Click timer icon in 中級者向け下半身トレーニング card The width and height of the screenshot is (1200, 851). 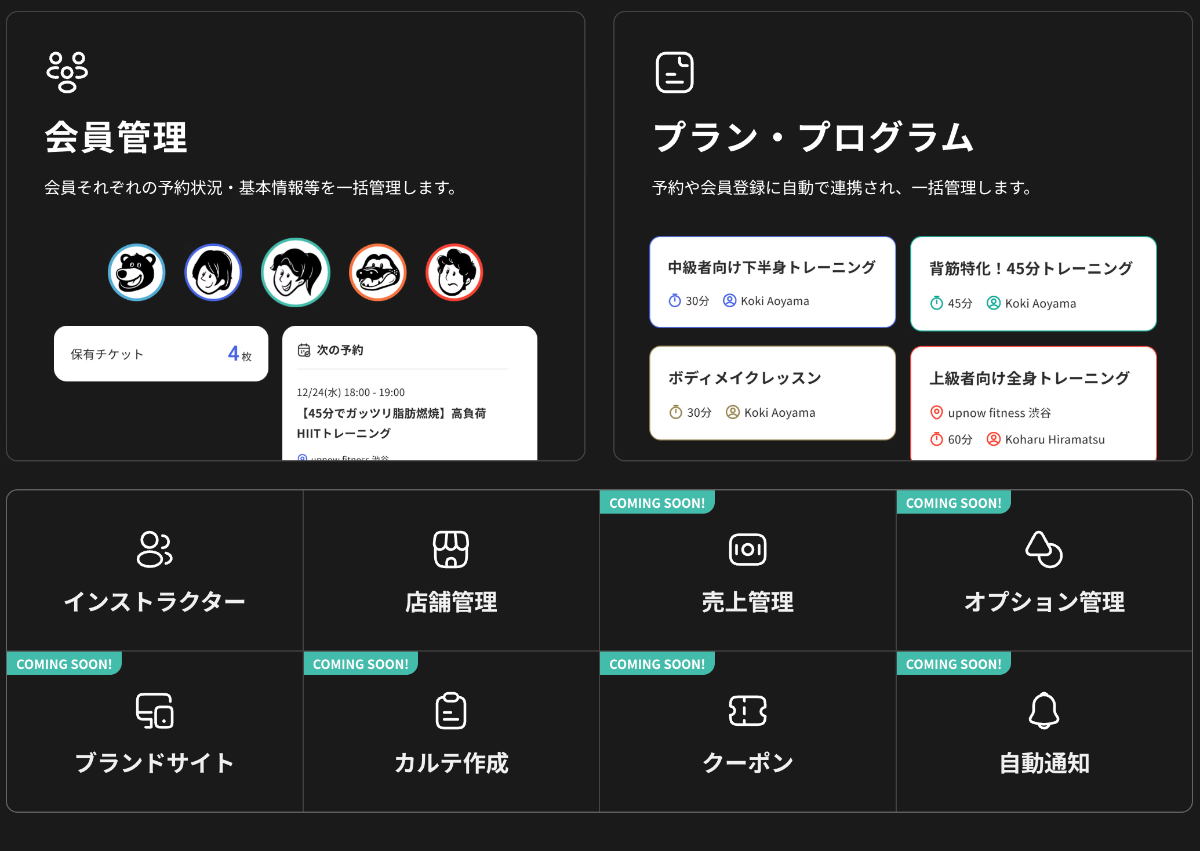pyautogui.click(x=675, y=300)
